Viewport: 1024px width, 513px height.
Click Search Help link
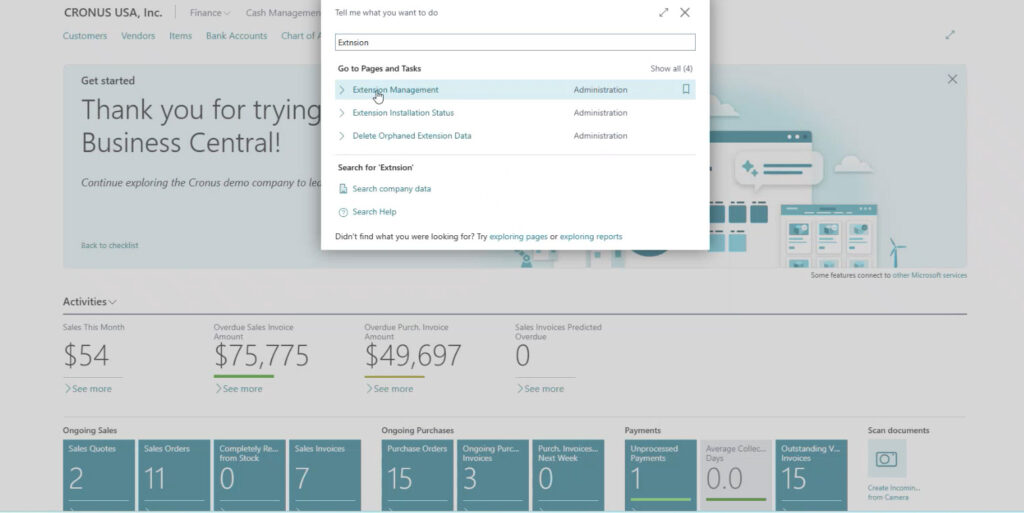tap(374, 212)
